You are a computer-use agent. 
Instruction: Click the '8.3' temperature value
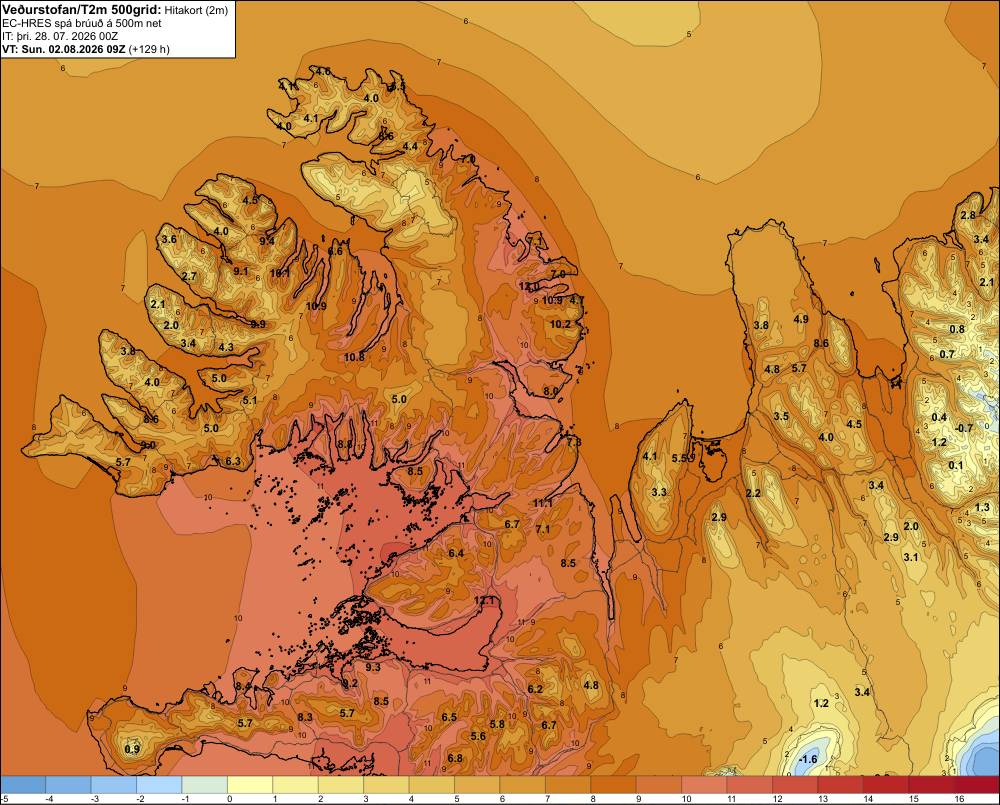pos(305,717)
